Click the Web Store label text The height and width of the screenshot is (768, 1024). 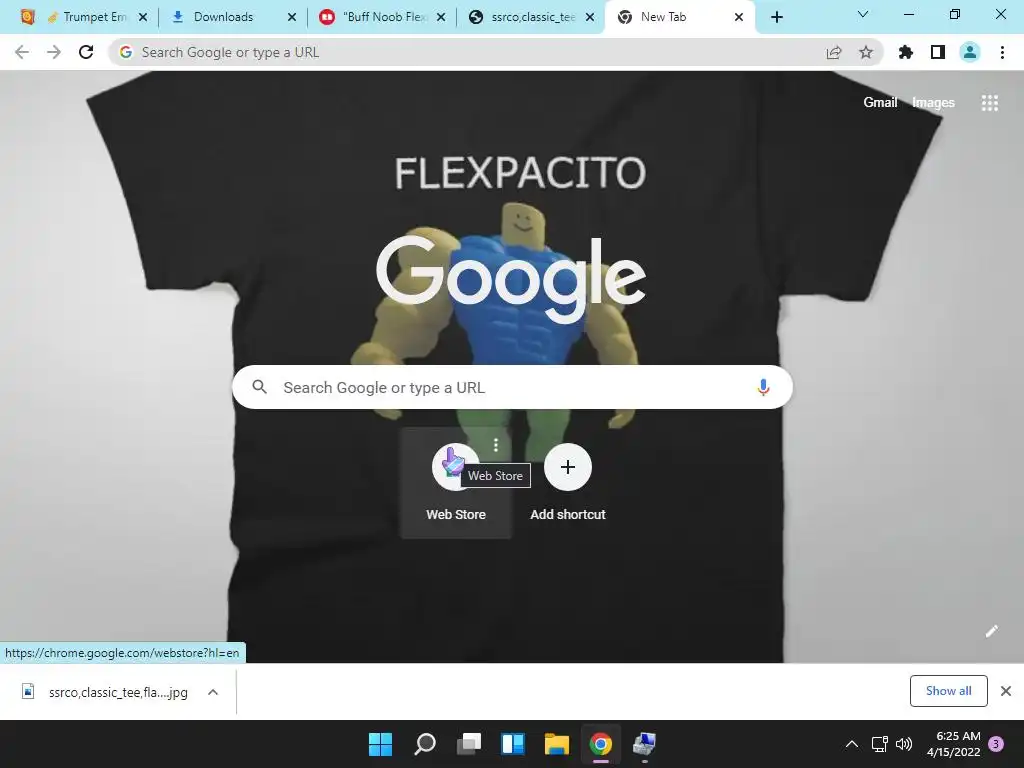tap(456, 515)
